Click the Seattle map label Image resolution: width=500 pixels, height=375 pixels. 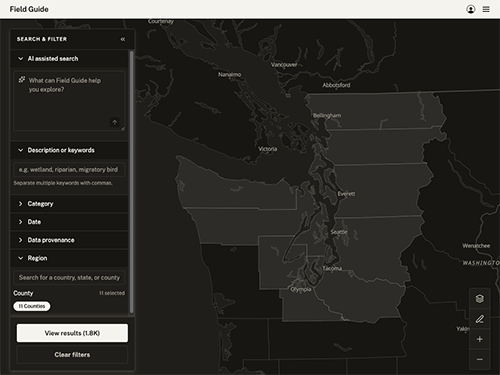coord(339,232)
